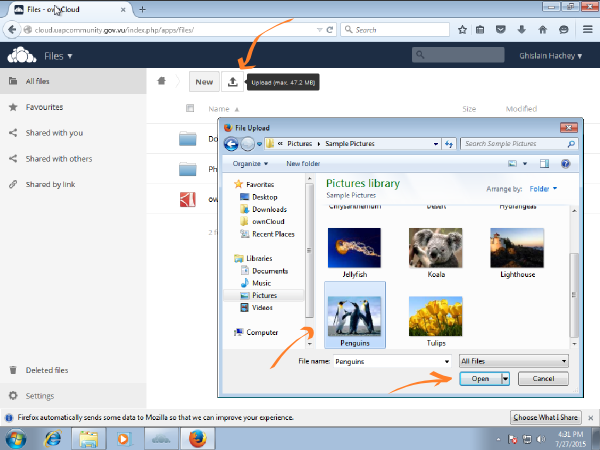Open Shared by link section

[73, 184]
